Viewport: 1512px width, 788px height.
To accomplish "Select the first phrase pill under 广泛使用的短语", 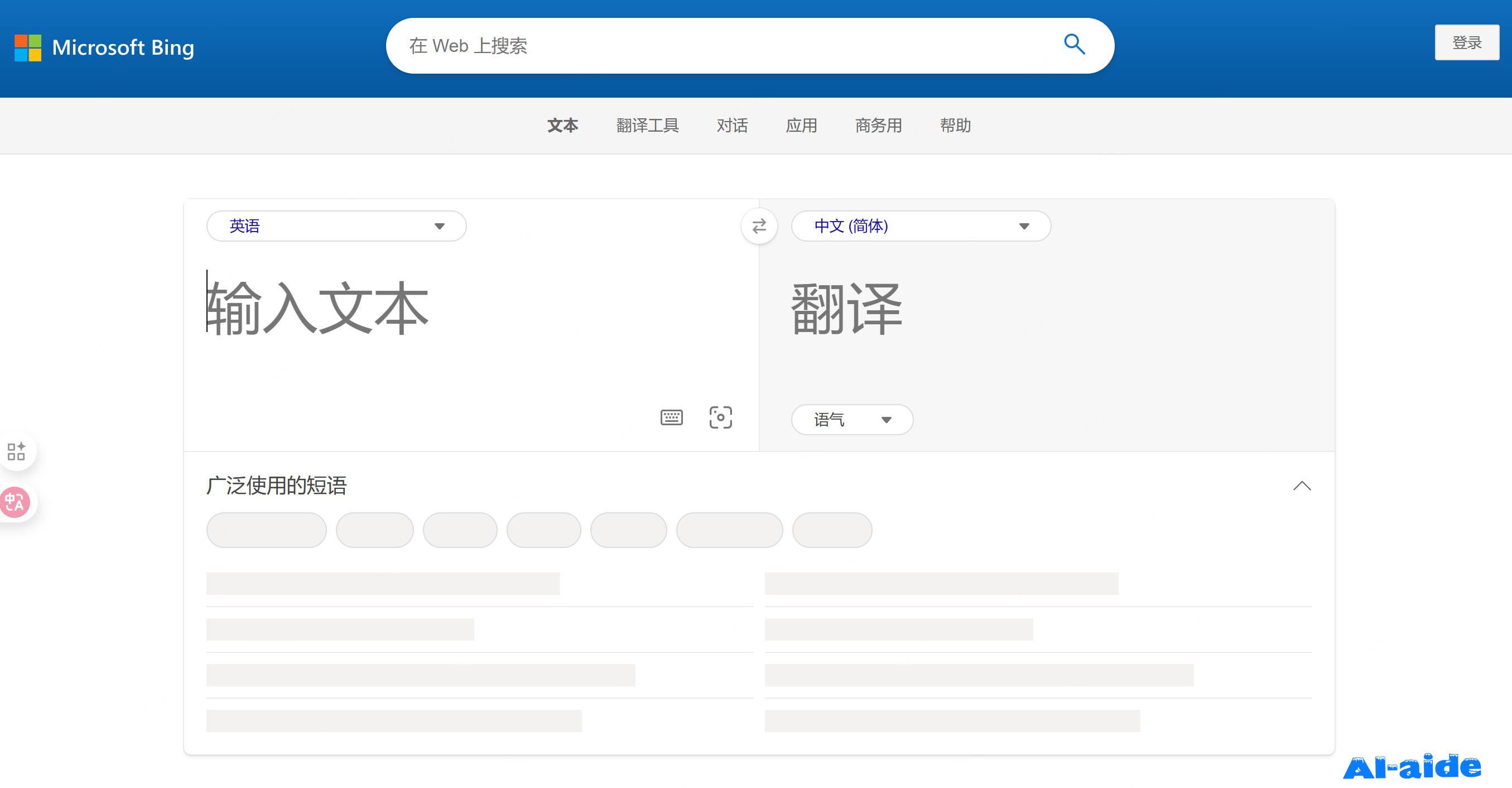I will 266,530.
